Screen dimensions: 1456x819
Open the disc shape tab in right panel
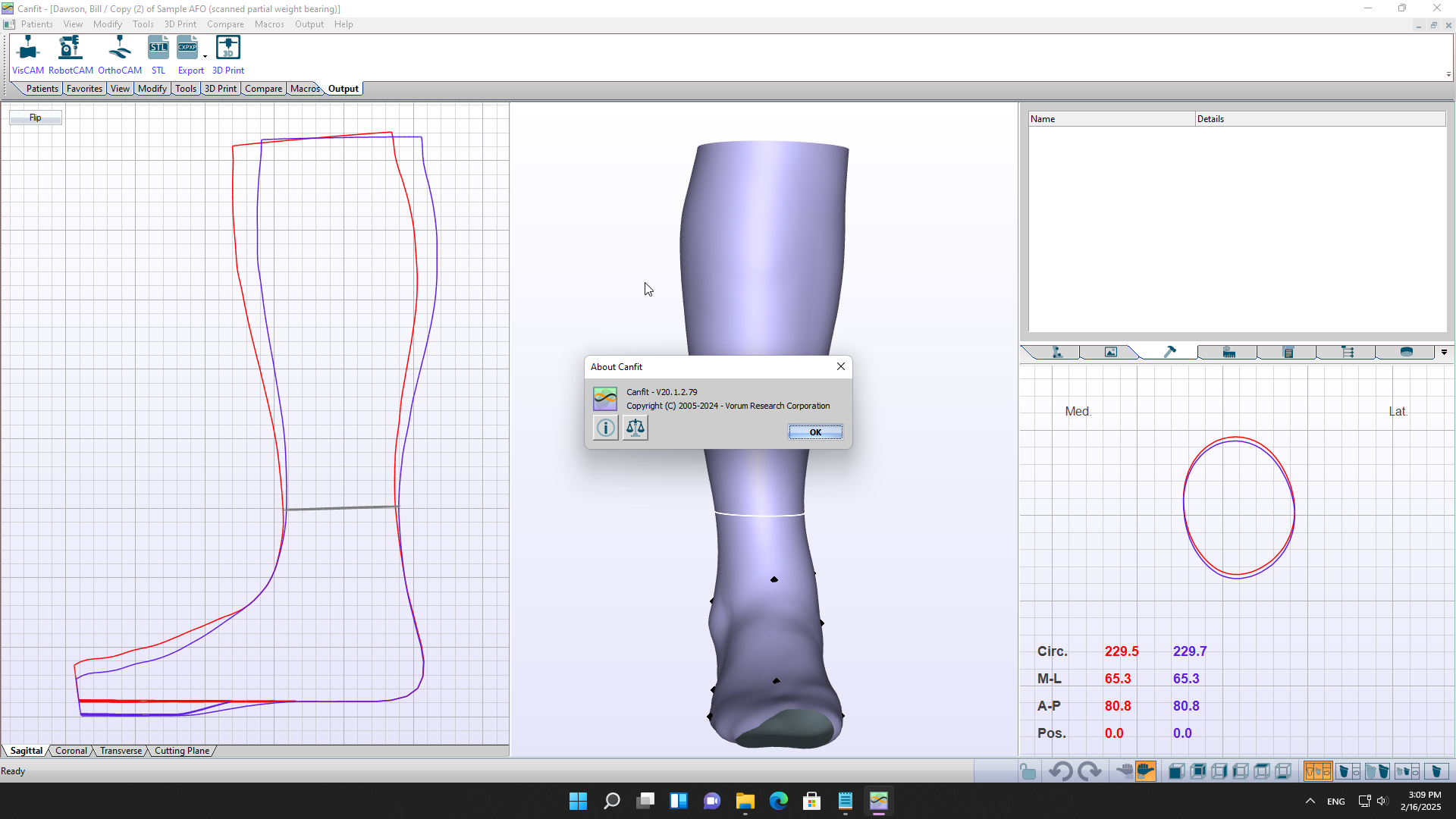[1406, 352]
